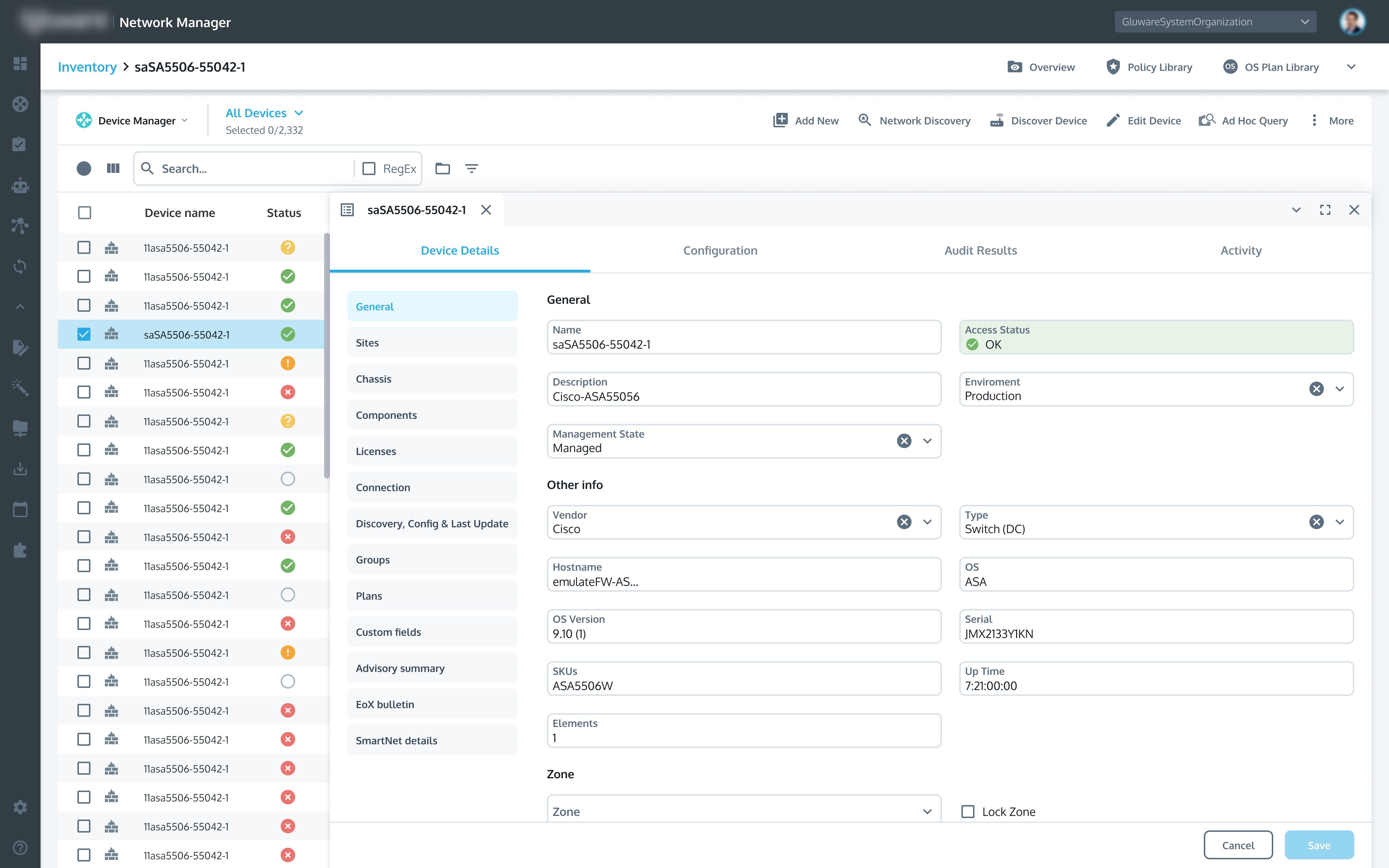
Task: Check the first device row checkbox
Action: 84,247
